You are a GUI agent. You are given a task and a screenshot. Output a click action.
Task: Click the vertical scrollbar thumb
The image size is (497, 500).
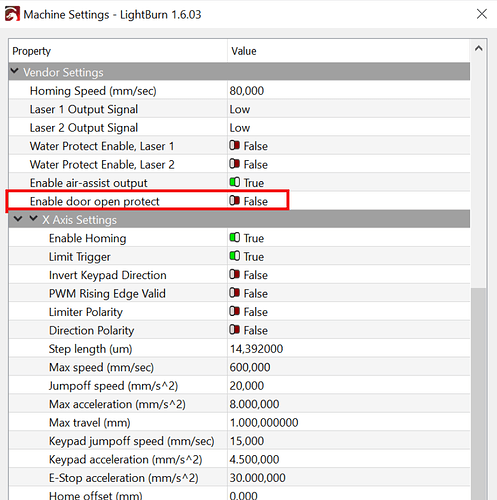(479, 394)
